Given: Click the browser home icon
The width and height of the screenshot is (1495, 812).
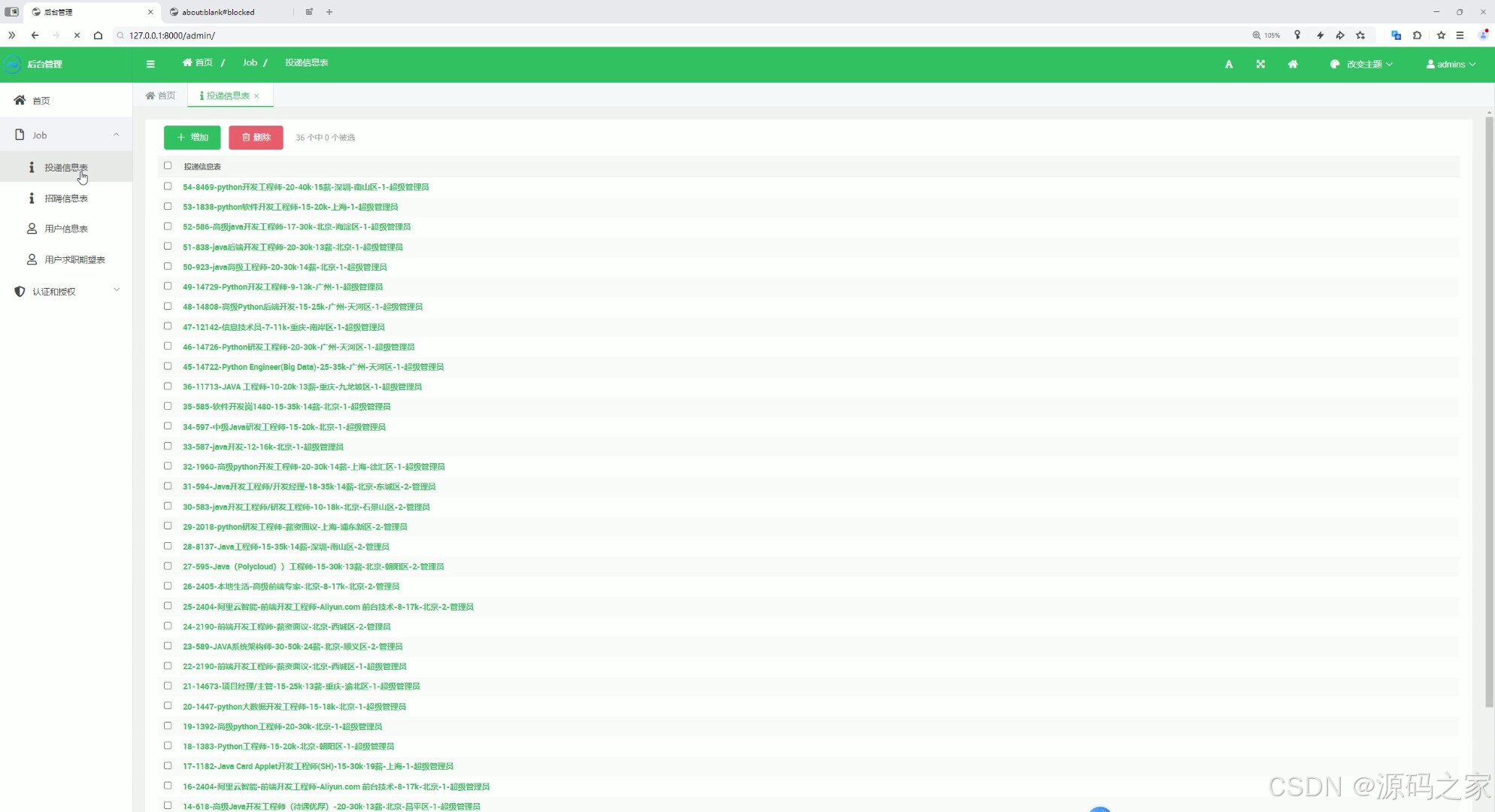Looking at the screenshot, I should tap(98, 35).
